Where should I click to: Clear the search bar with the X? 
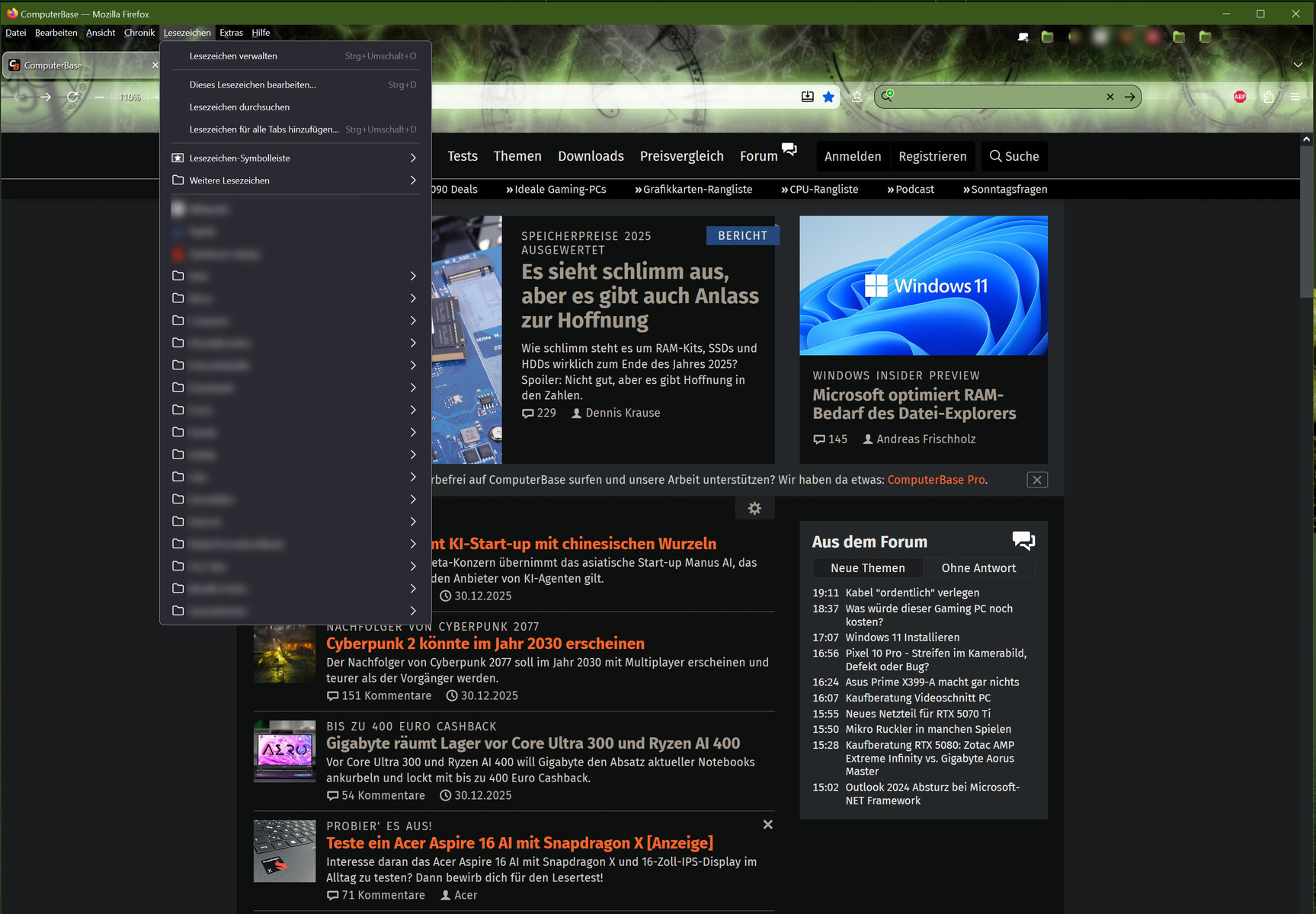coord(1109,97)
